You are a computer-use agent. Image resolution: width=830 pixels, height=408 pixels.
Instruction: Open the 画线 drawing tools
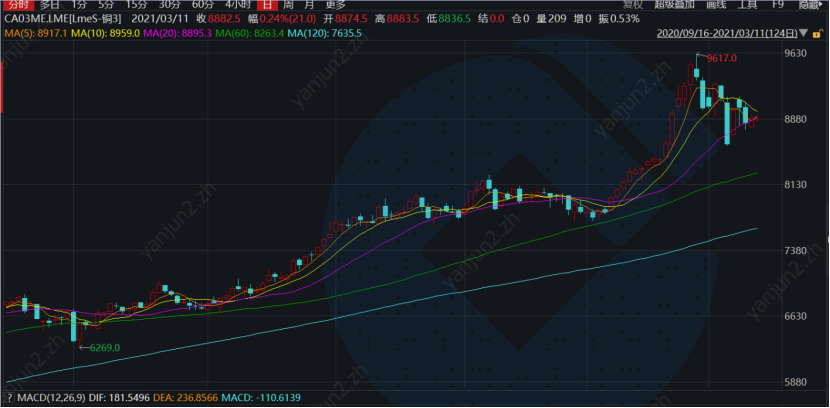(x=716, y=5)
